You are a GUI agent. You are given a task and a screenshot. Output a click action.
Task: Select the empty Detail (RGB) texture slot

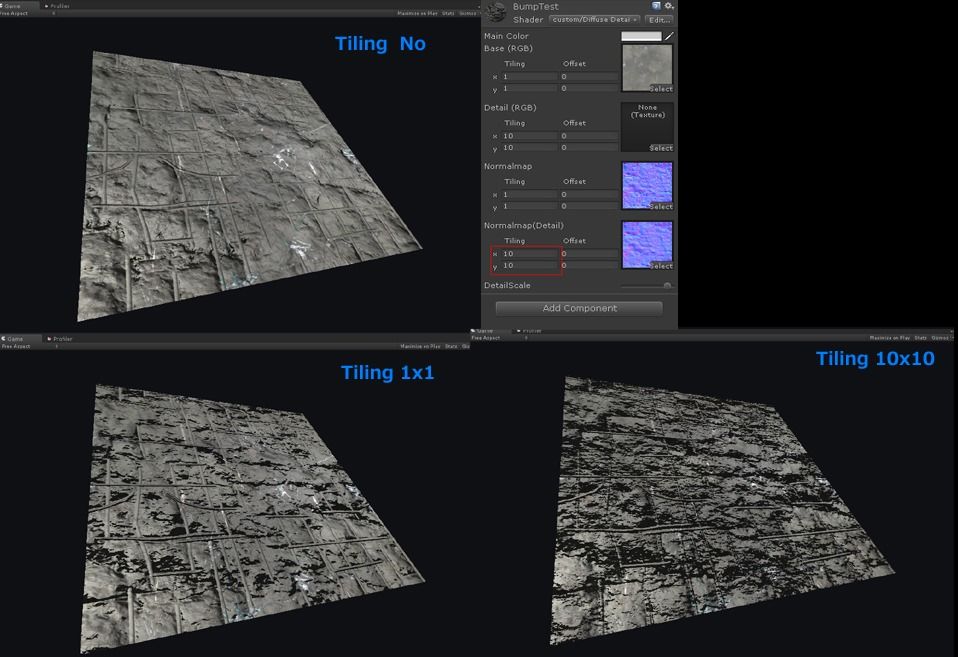(647, 127)
